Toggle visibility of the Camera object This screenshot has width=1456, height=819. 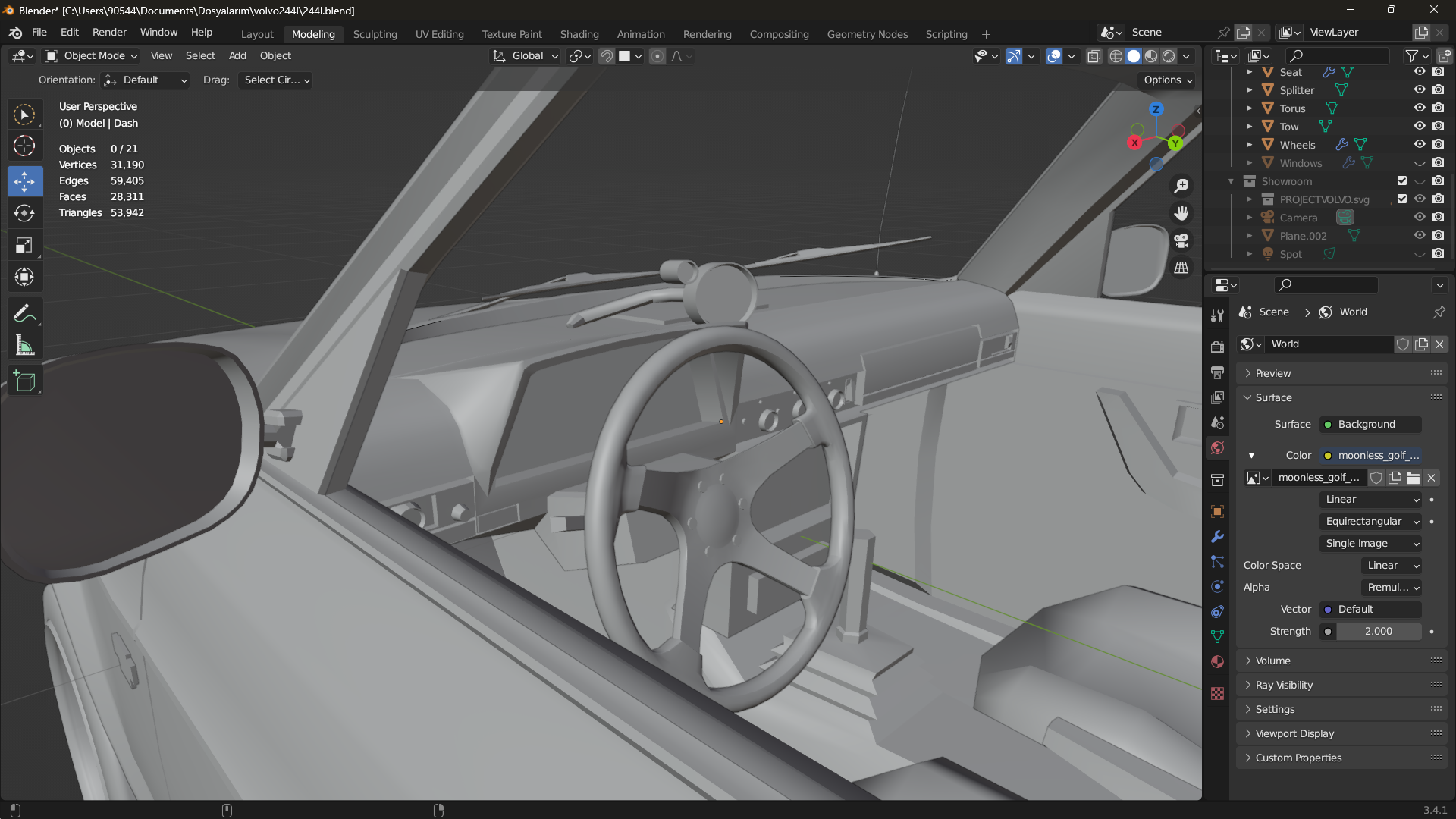pos(1420,217)
